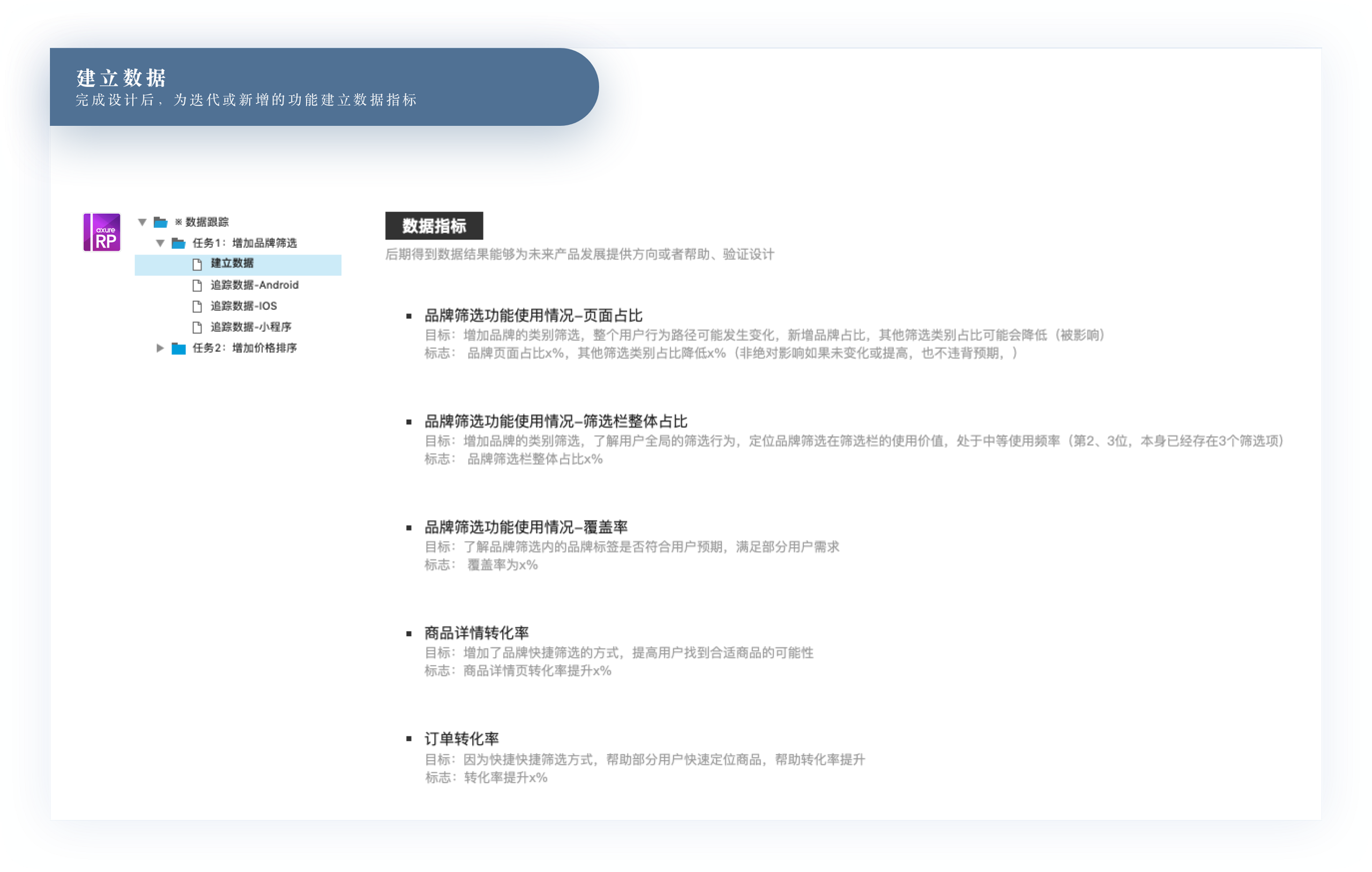The width and height of the screenshot is (1372, 872).
Task: Click the 商品详情转化率 heading
Action: pyautogui.click(x=476, y=633)
